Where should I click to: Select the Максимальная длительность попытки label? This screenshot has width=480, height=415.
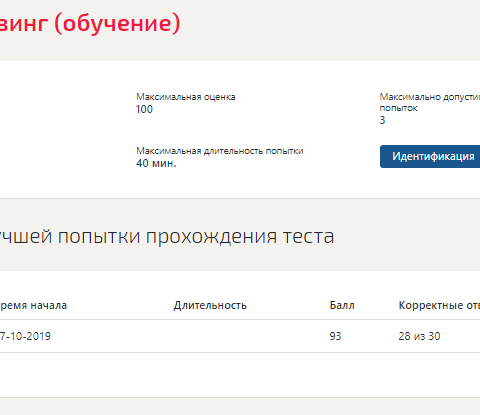(x=220, y=151)
